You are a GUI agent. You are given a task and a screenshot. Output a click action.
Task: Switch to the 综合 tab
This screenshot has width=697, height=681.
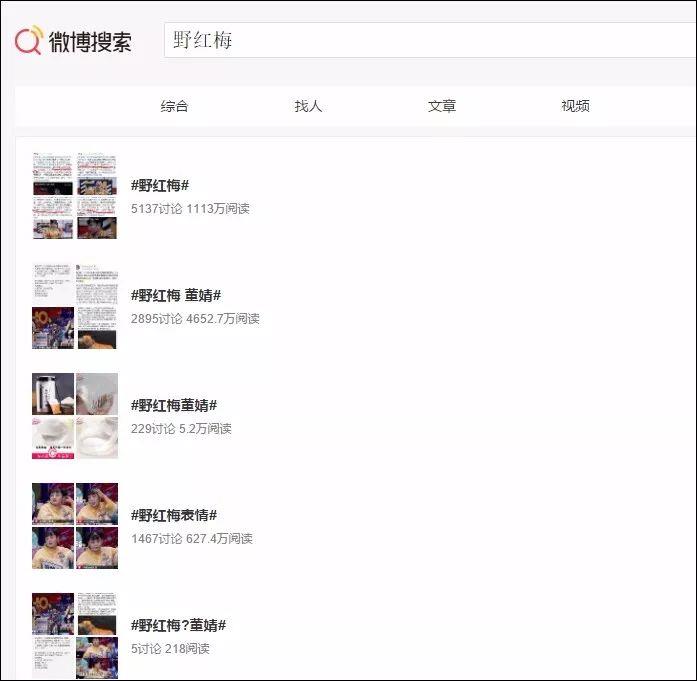pos(174,106)
